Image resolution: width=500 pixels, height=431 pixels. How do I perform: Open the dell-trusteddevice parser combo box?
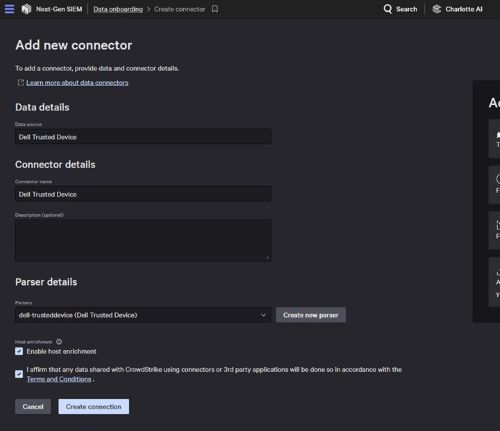click(143, 315)
